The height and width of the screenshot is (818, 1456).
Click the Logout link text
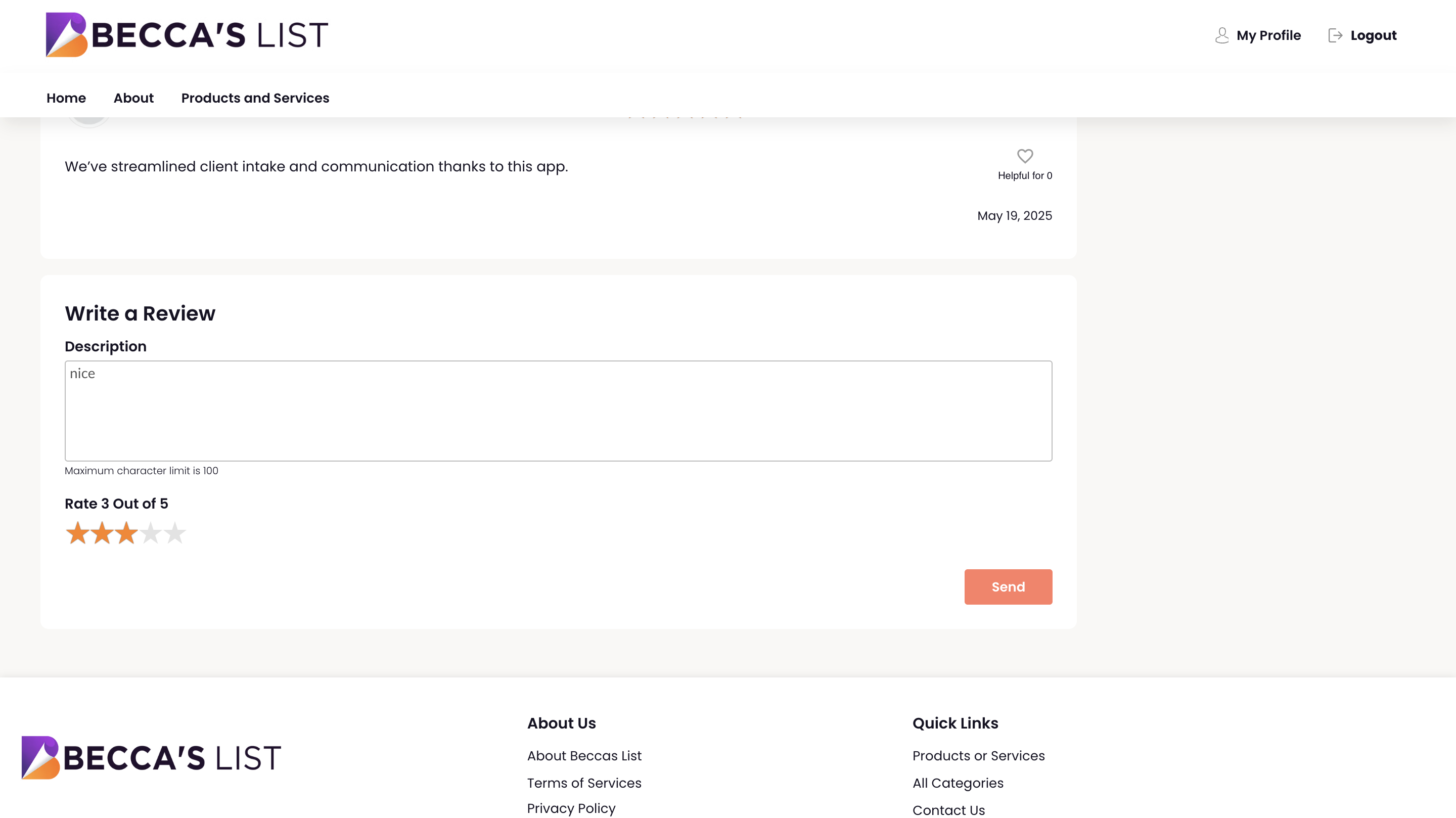[1373, 35]
